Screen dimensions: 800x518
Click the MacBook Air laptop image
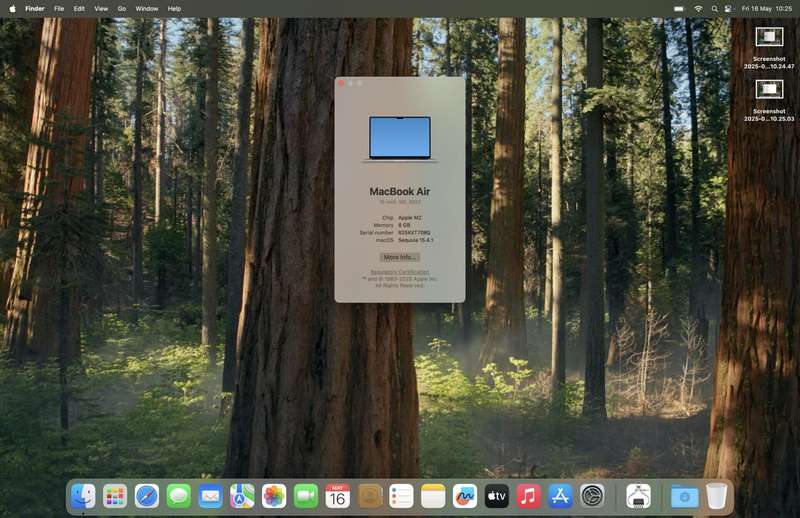[399, 139]
